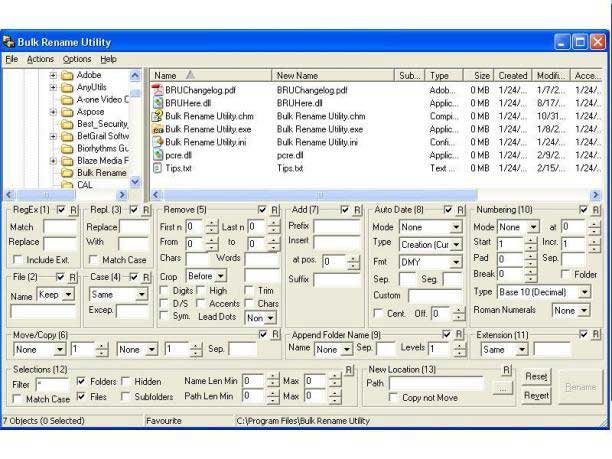Click the Revert button
The width and height of the screenshot is (612, 459).
(536, 396)
